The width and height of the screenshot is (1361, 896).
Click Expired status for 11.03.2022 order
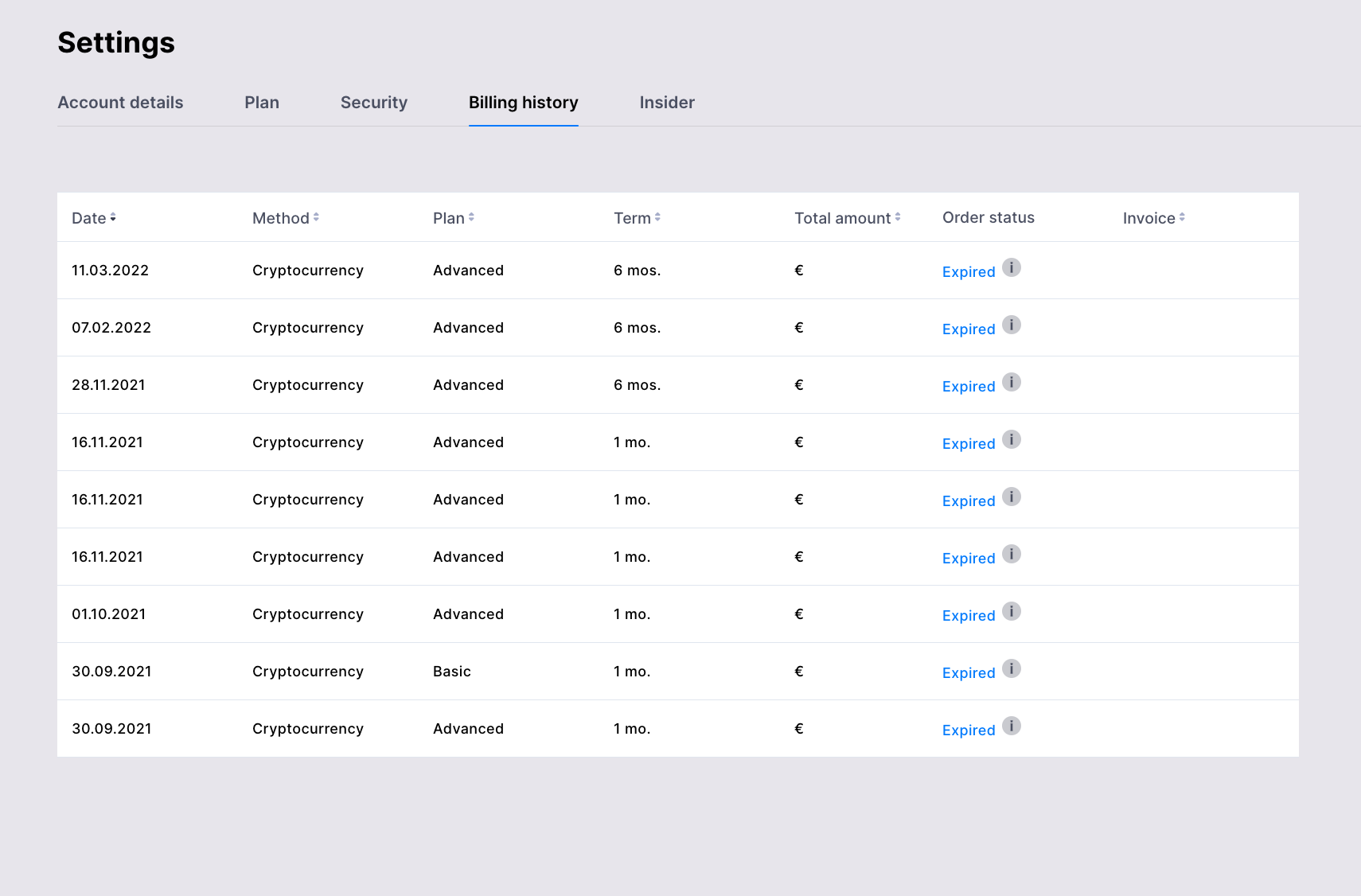(x=969, y=272)
